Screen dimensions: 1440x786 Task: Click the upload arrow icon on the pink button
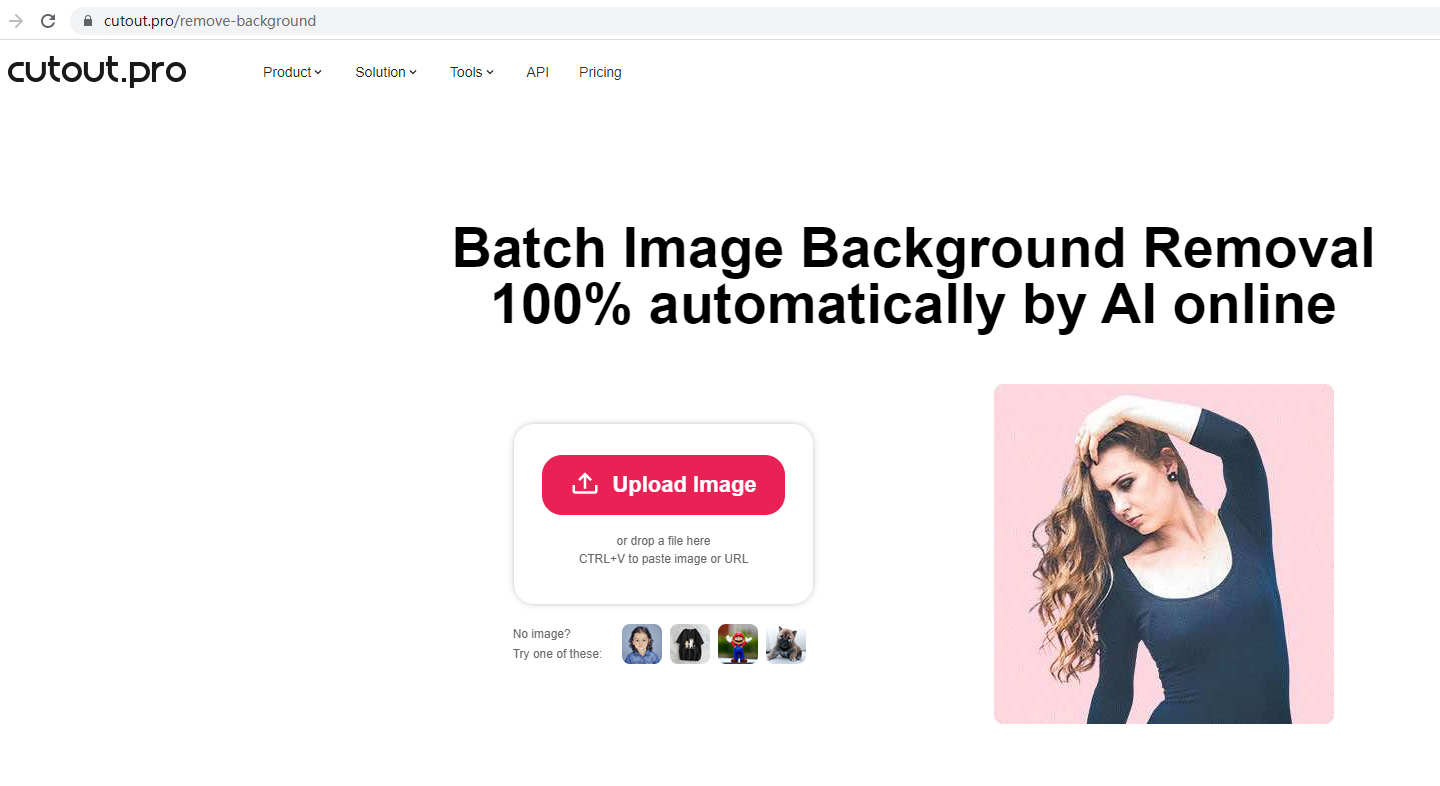[584, 484]
